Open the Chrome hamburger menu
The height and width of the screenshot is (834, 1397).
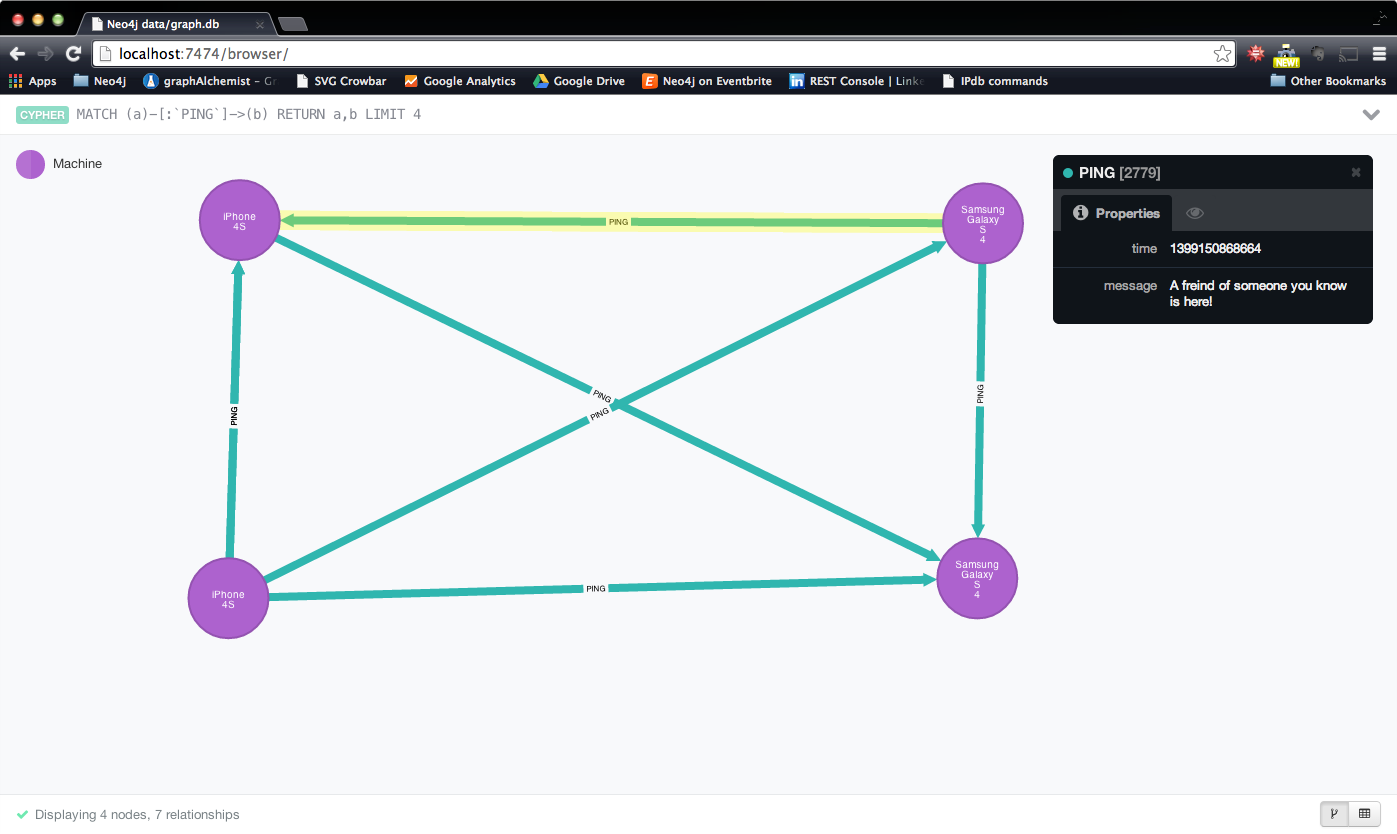tap(1380, 54)
